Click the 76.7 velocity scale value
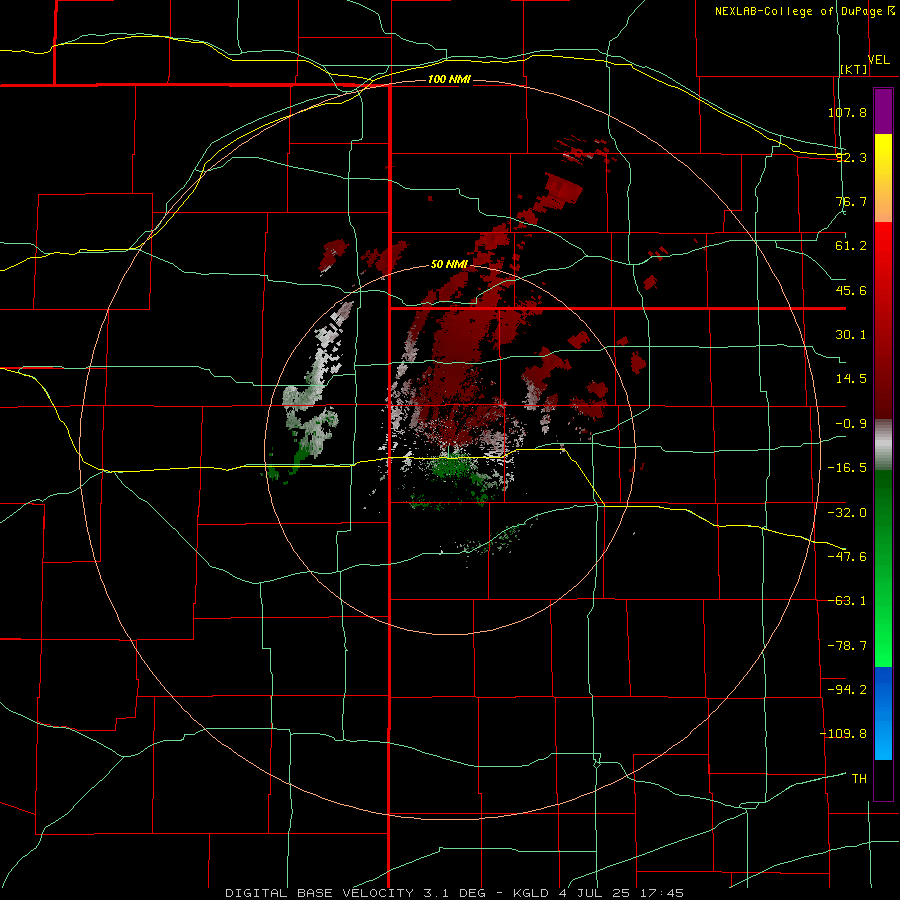This screenshot has width=900, height=900. coord(851,201)
